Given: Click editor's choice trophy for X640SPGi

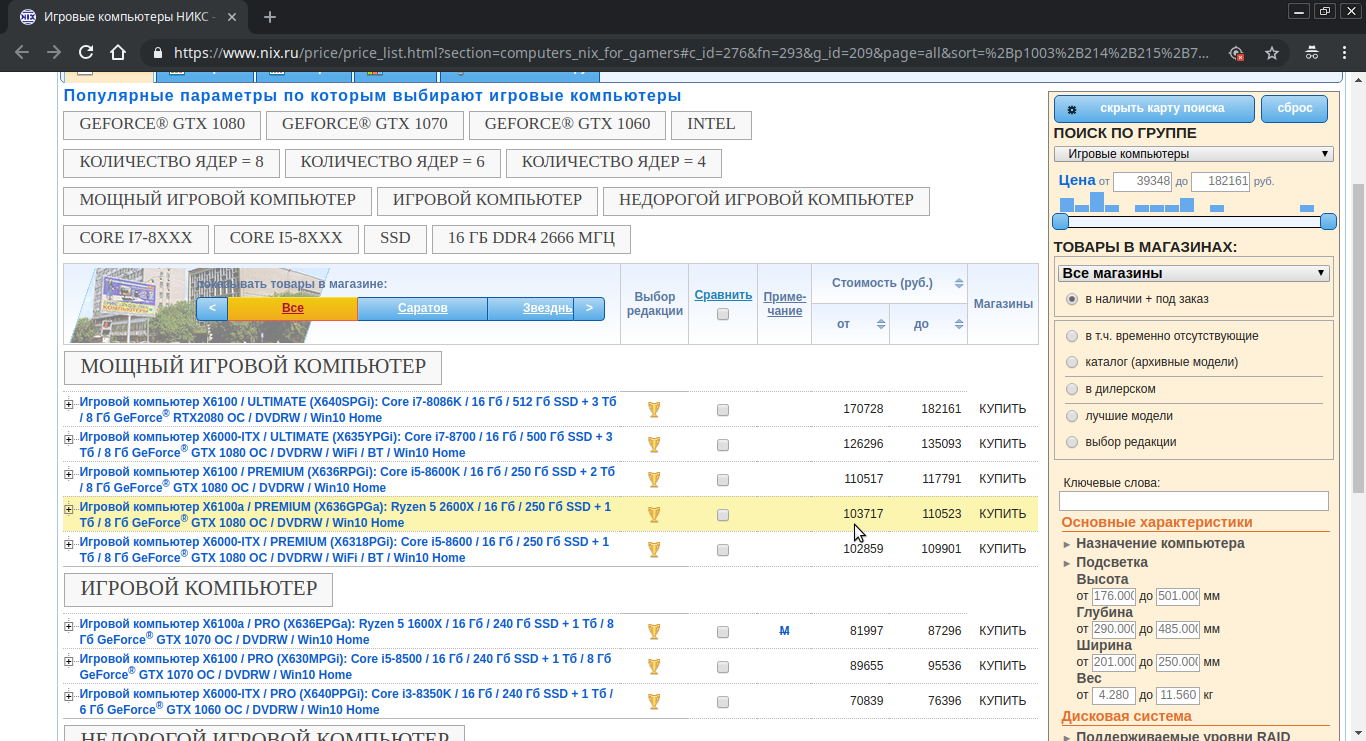Looking at the screenshot, I should [x=654, y=409].
